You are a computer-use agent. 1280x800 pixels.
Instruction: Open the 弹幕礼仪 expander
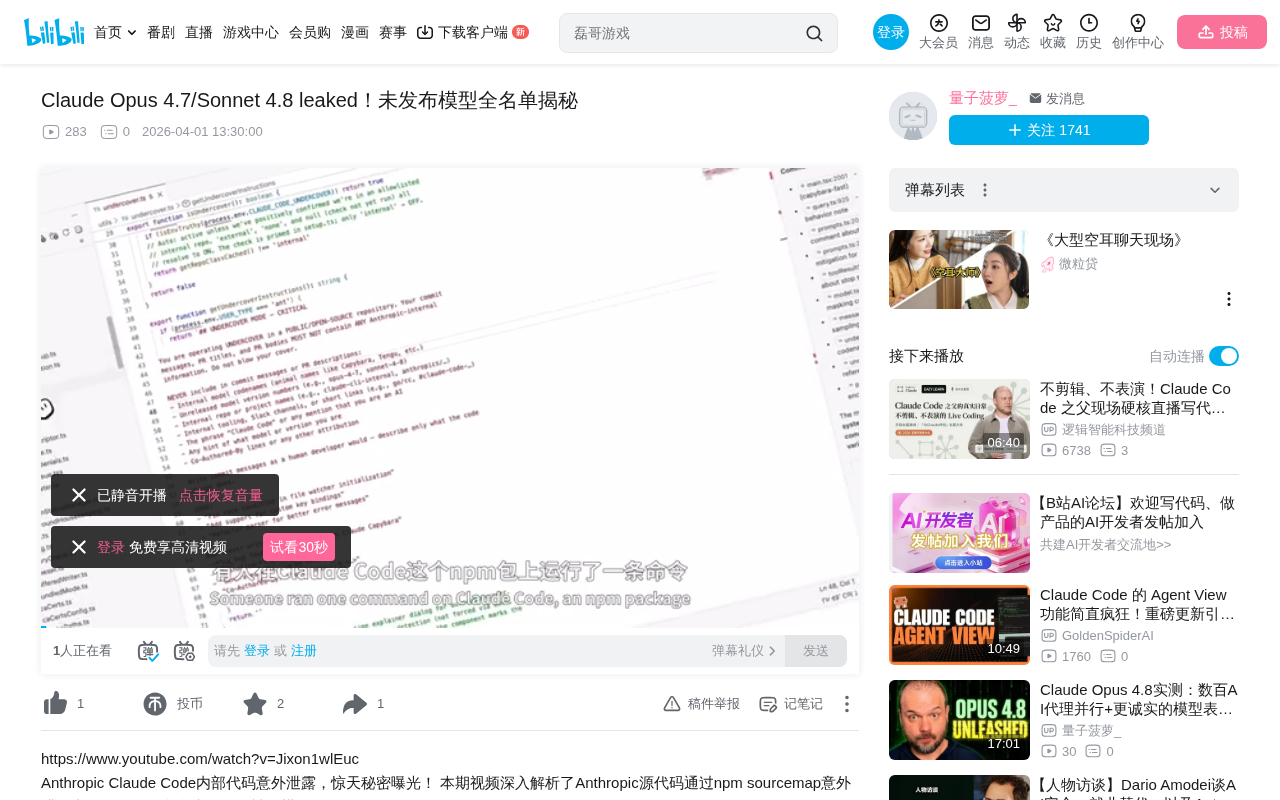(744, 651)
